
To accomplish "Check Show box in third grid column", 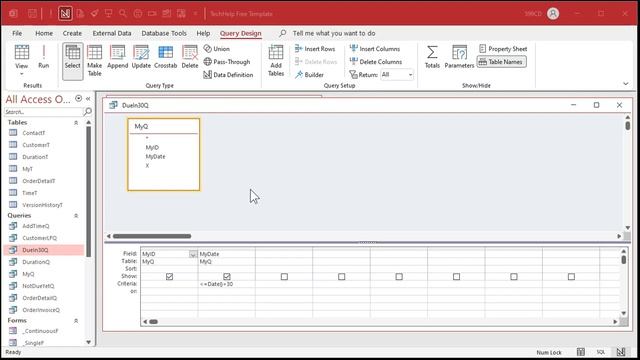I will [284, 277].
